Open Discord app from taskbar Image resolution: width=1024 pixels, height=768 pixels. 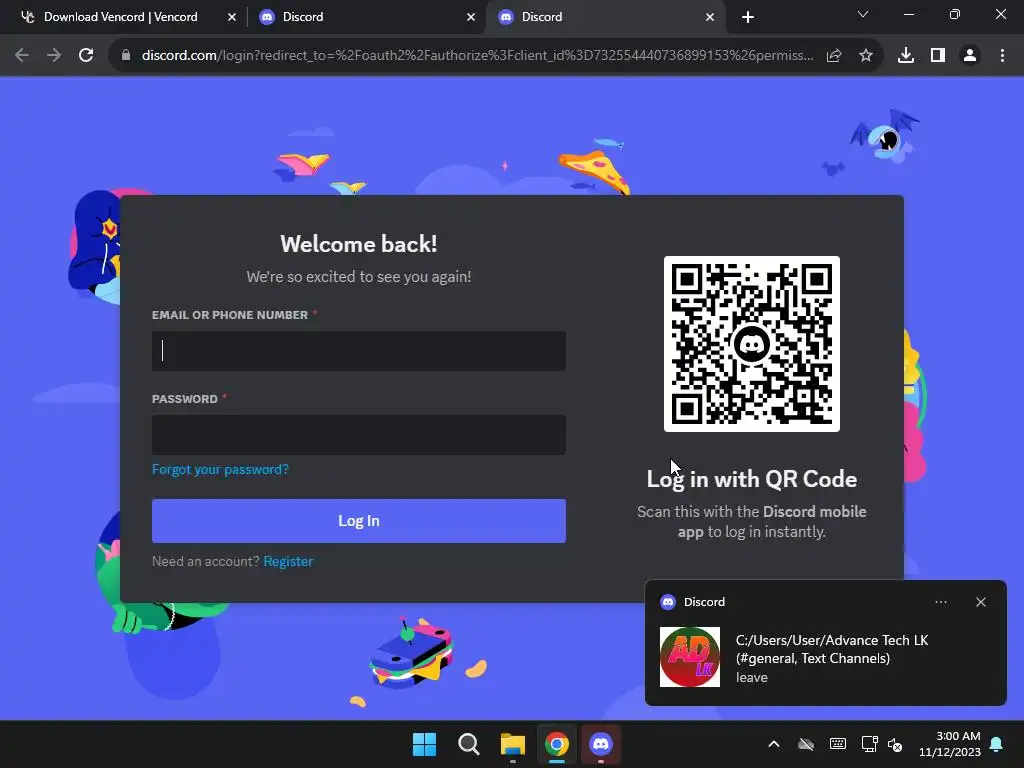pos(601,744)
